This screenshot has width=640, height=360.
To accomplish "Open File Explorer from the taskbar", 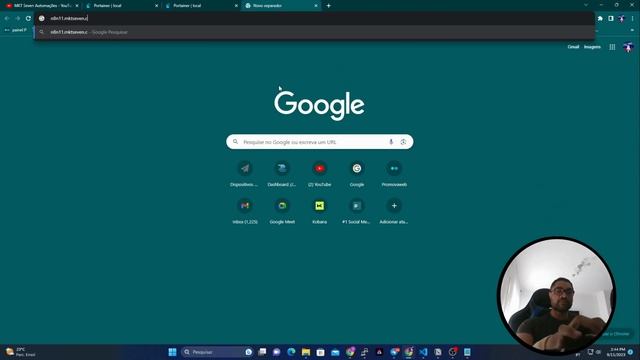I will [x=306, y=352].
